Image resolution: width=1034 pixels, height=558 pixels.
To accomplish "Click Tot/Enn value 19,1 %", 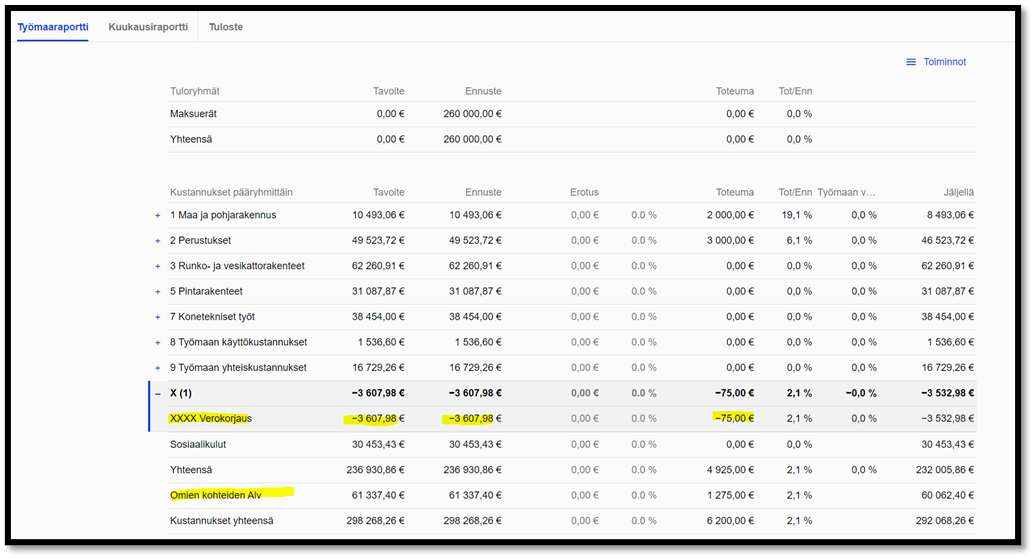I will [799, 215].
